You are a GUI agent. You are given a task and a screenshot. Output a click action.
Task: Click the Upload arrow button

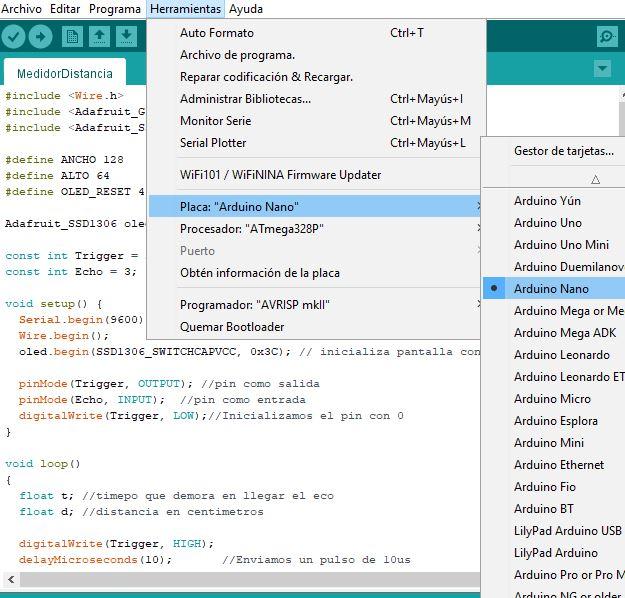(x=40, y=37)
